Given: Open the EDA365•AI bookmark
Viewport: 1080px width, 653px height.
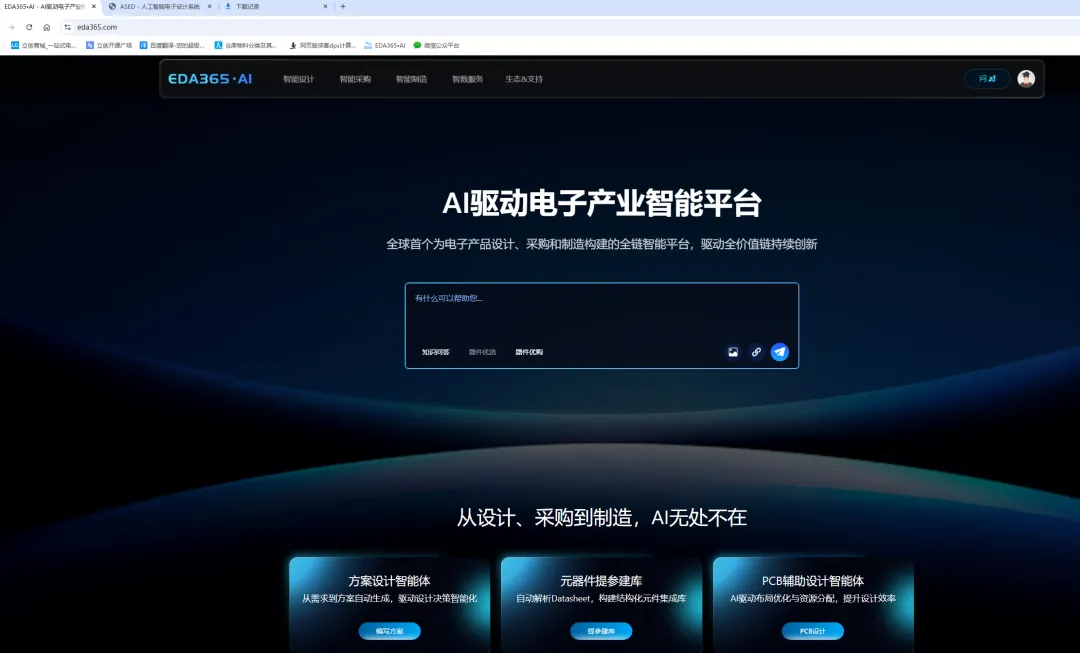Looking at the screenshot, I should coord(384,45).
